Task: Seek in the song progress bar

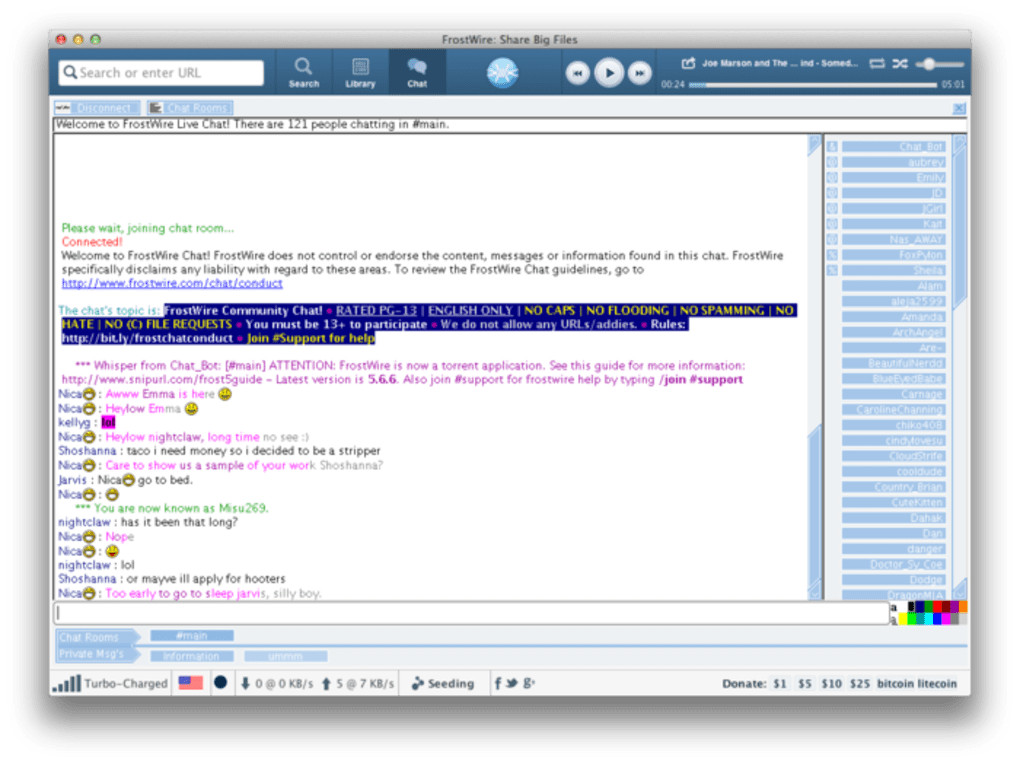Action: (812, 85)
